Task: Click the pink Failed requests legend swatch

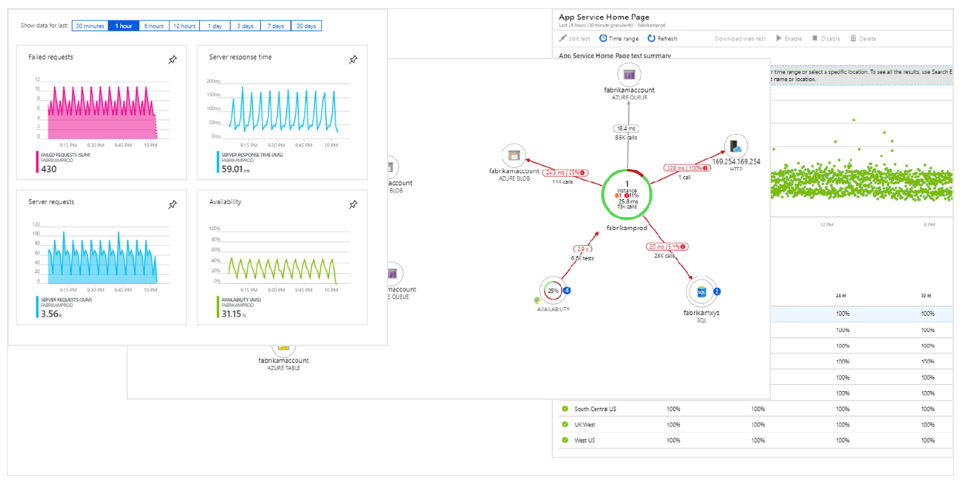Action: 37,162
